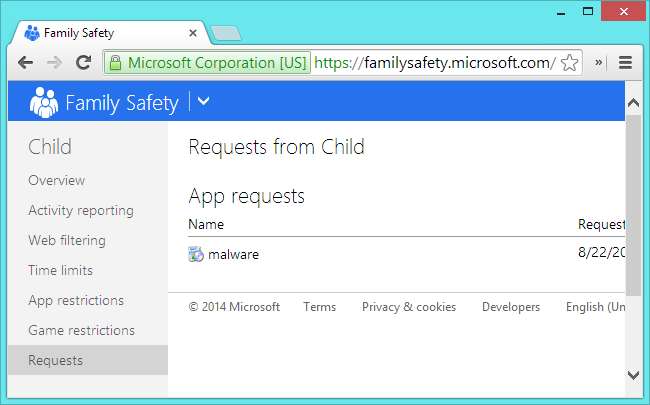The image size is (650, 405).
Task: Click the malware app icon in requests
Action: 196,254
